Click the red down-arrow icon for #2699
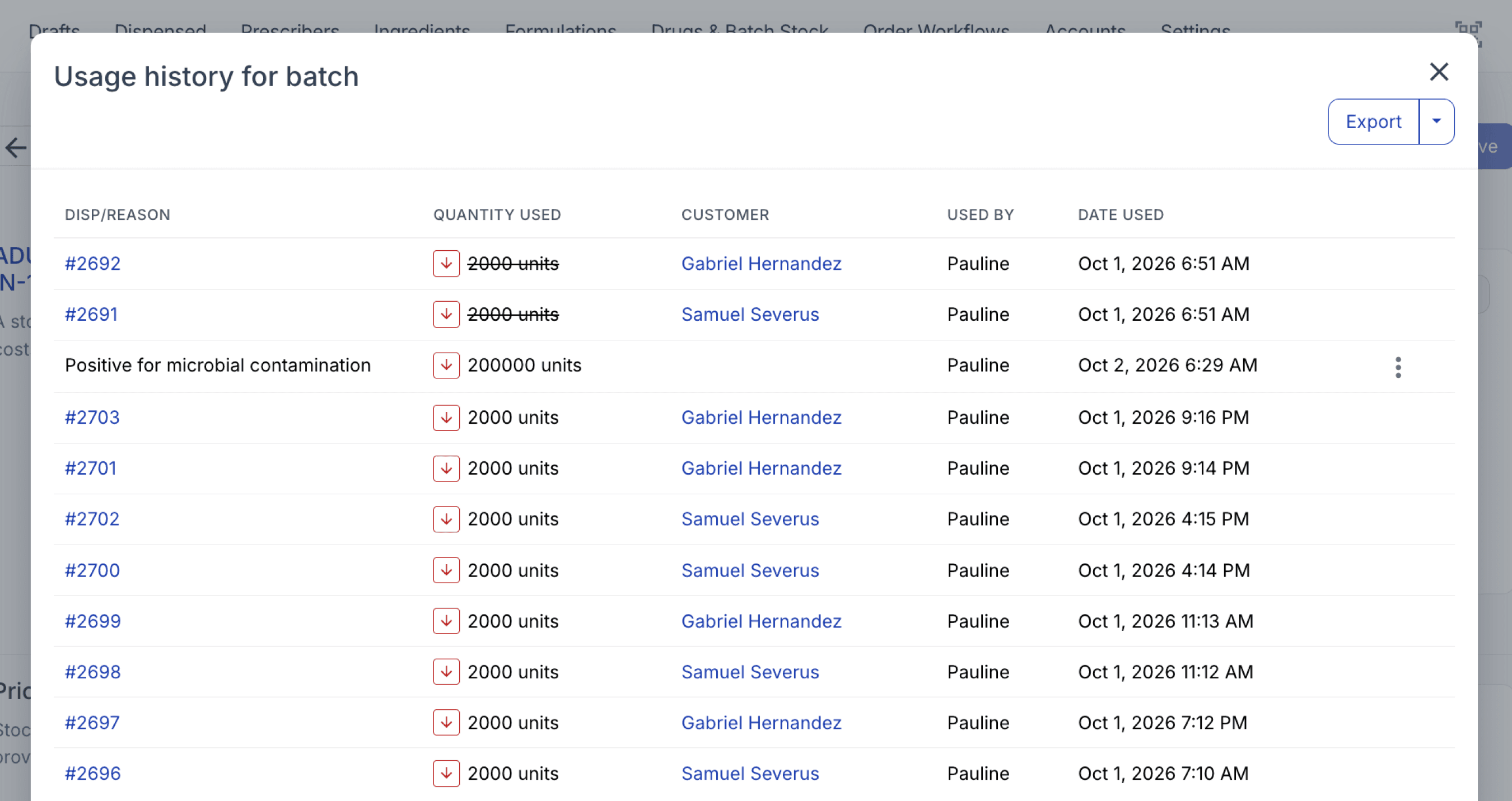Screen dimensions: 1512x801 [x=446, y=621]
